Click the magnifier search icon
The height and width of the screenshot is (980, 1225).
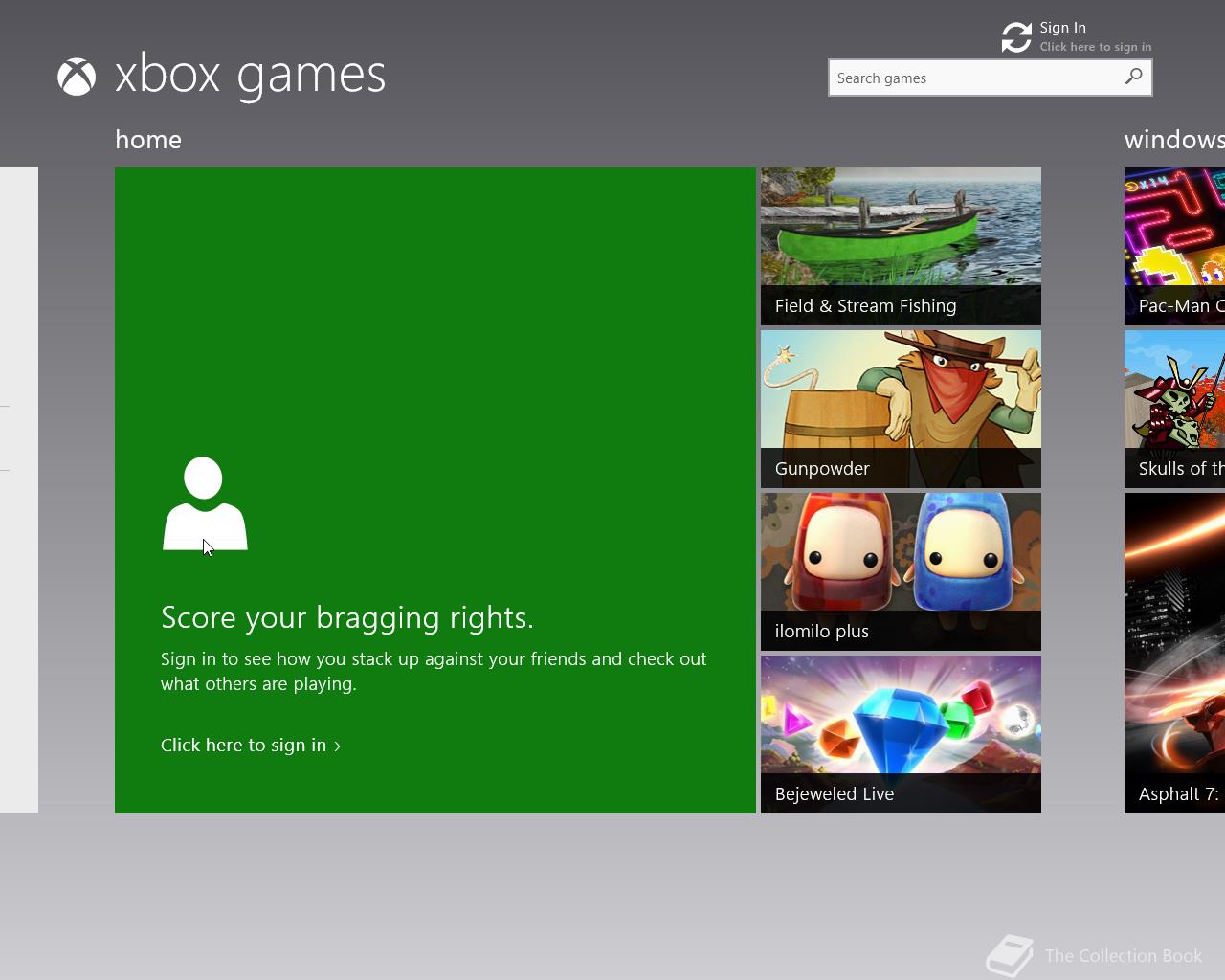(x=1134, y=77)
